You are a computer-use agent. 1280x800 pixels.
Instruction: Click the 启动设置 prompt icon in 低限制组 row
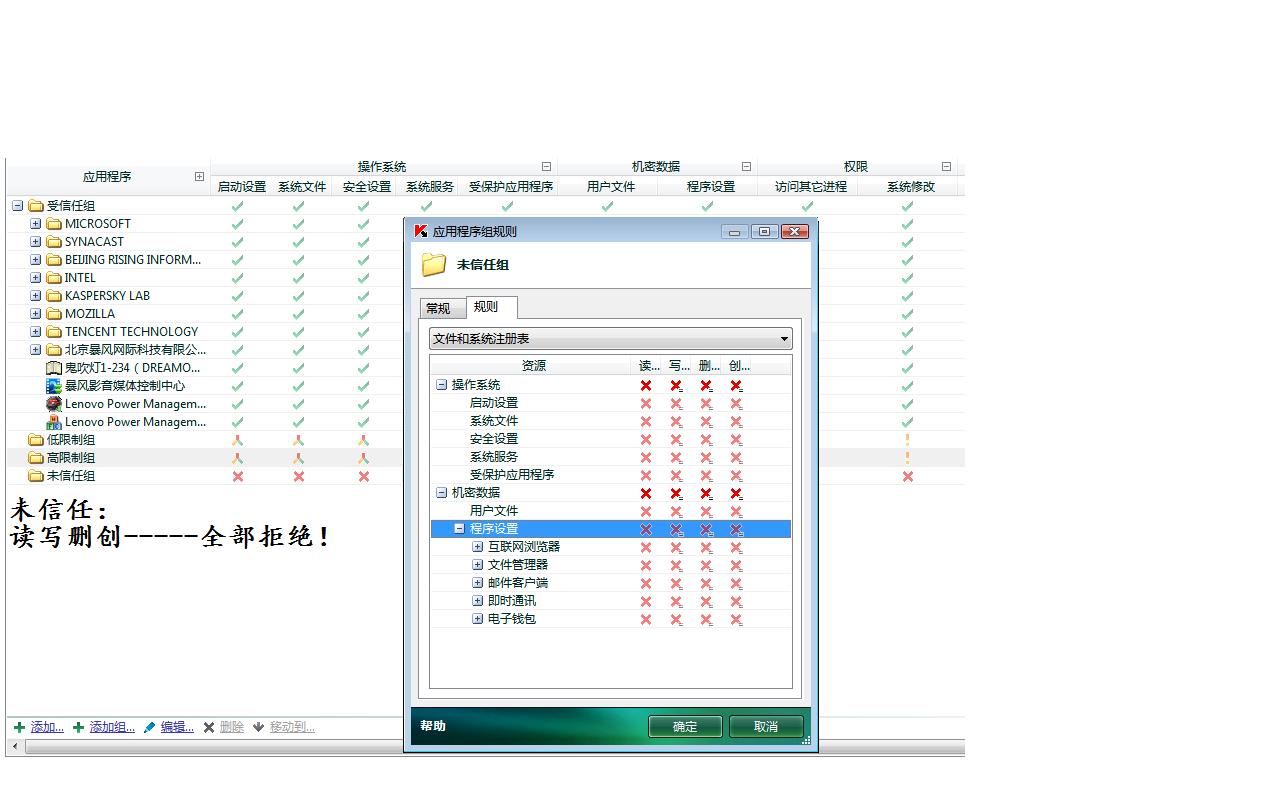pyautogui.click(x=237, y=440)
